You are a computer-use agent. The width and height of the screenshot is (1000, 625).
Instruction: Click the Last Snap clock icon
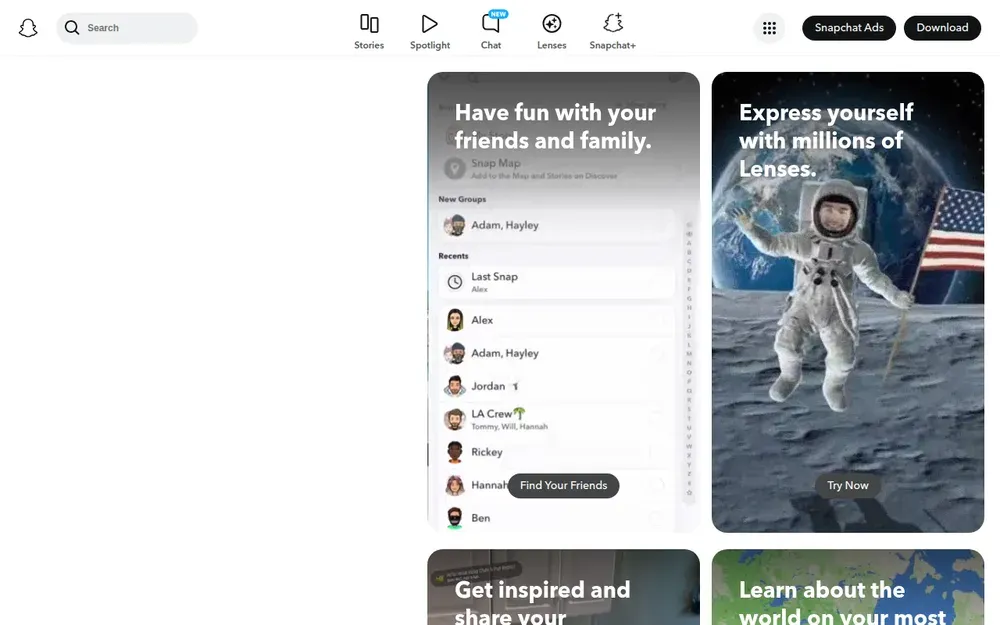pos(455,282)
